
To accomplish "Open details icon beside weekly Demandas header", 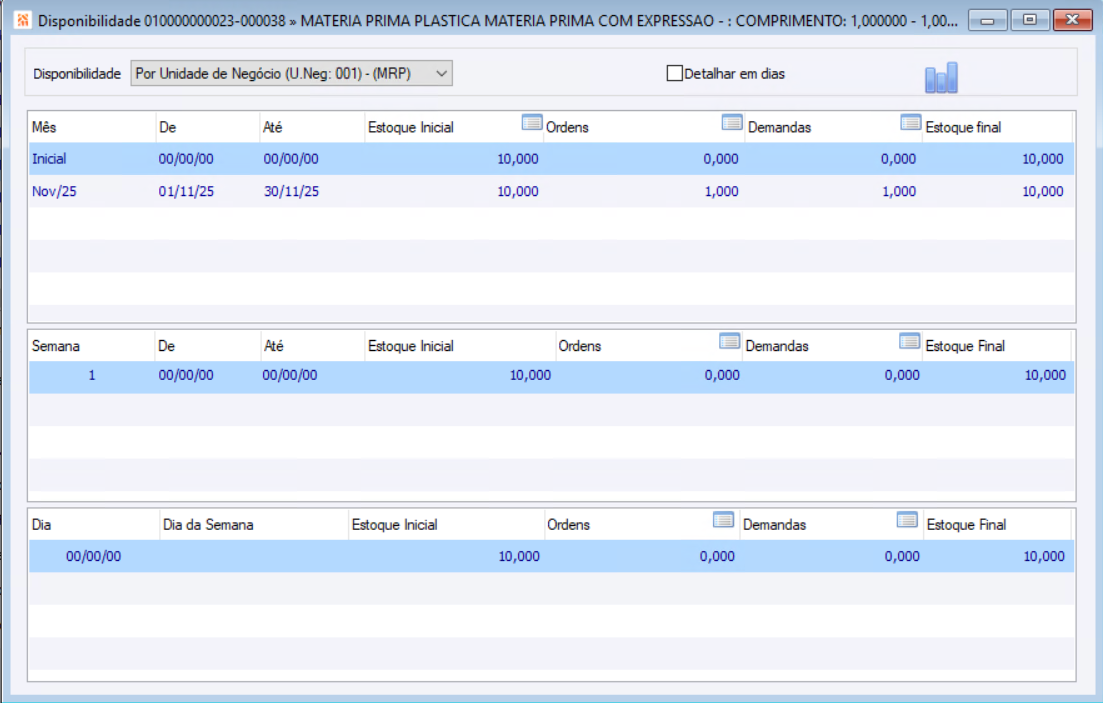I will click(910, 341).
